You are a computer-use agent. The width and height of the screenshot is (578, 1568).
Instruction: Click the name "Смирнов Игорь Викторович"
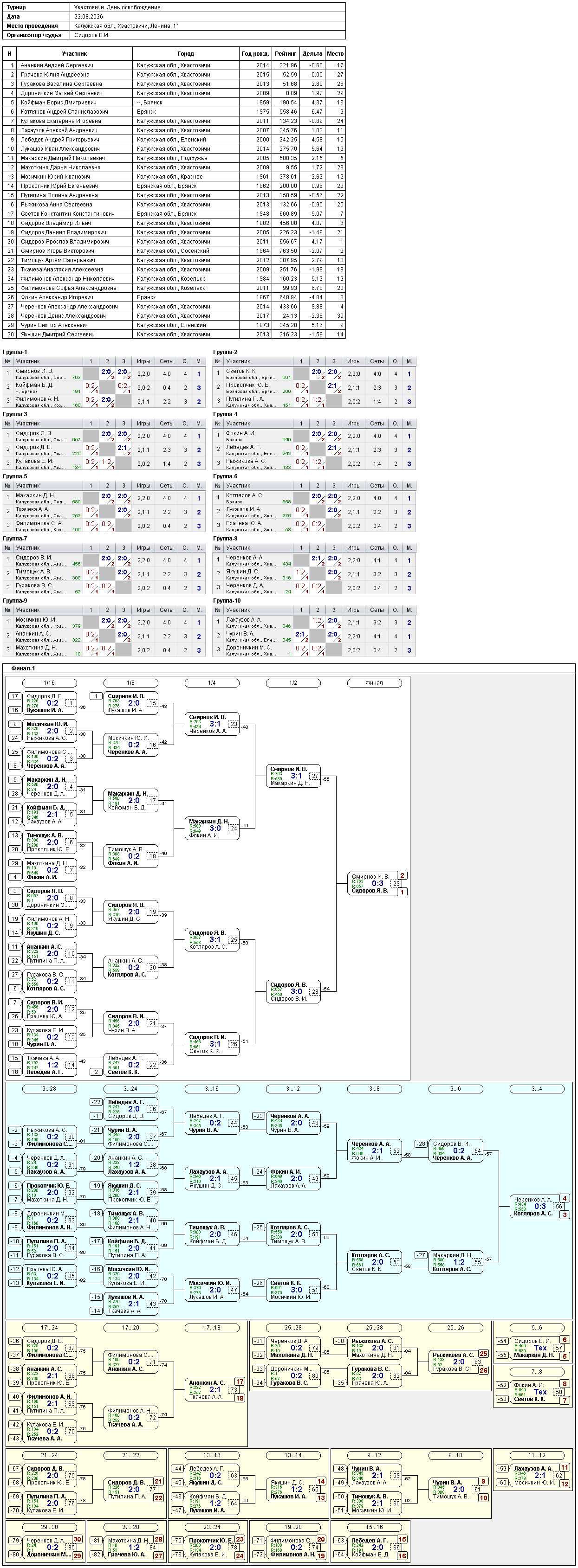[x=57, y=251]
